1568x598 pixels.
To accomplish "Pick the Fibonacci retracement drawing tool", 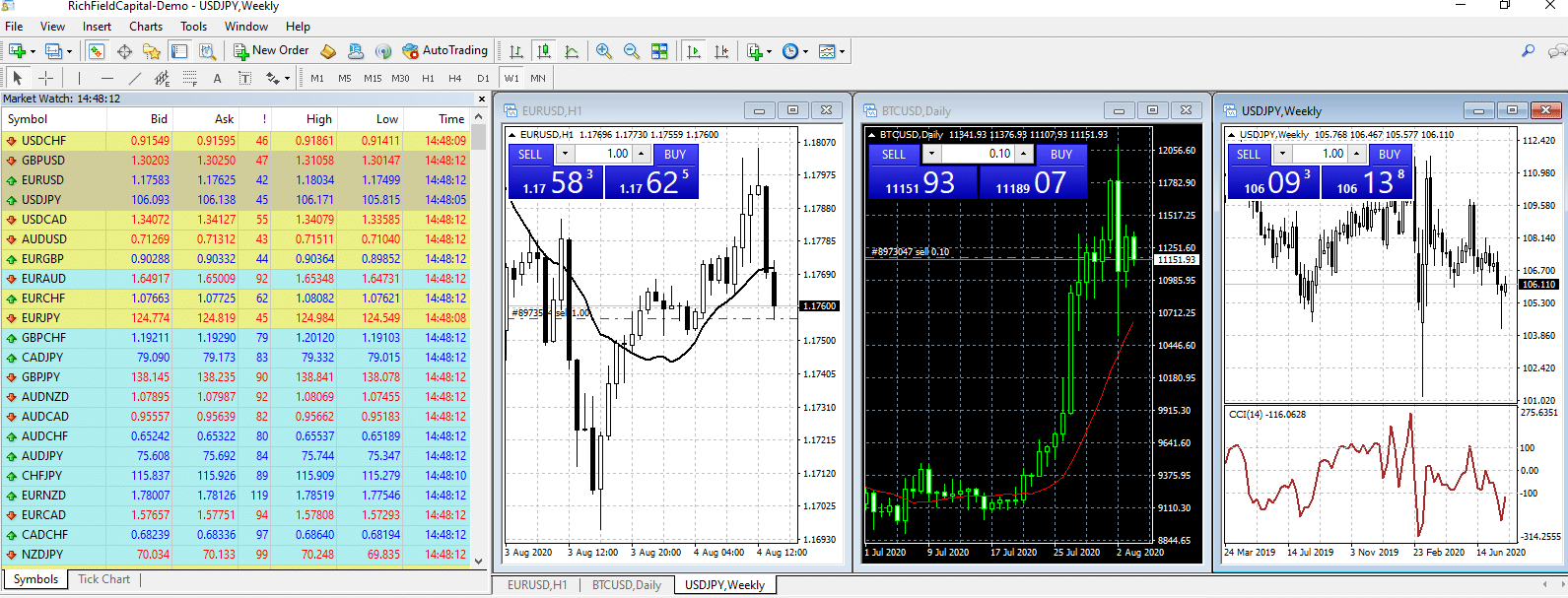I will (190, 78).
